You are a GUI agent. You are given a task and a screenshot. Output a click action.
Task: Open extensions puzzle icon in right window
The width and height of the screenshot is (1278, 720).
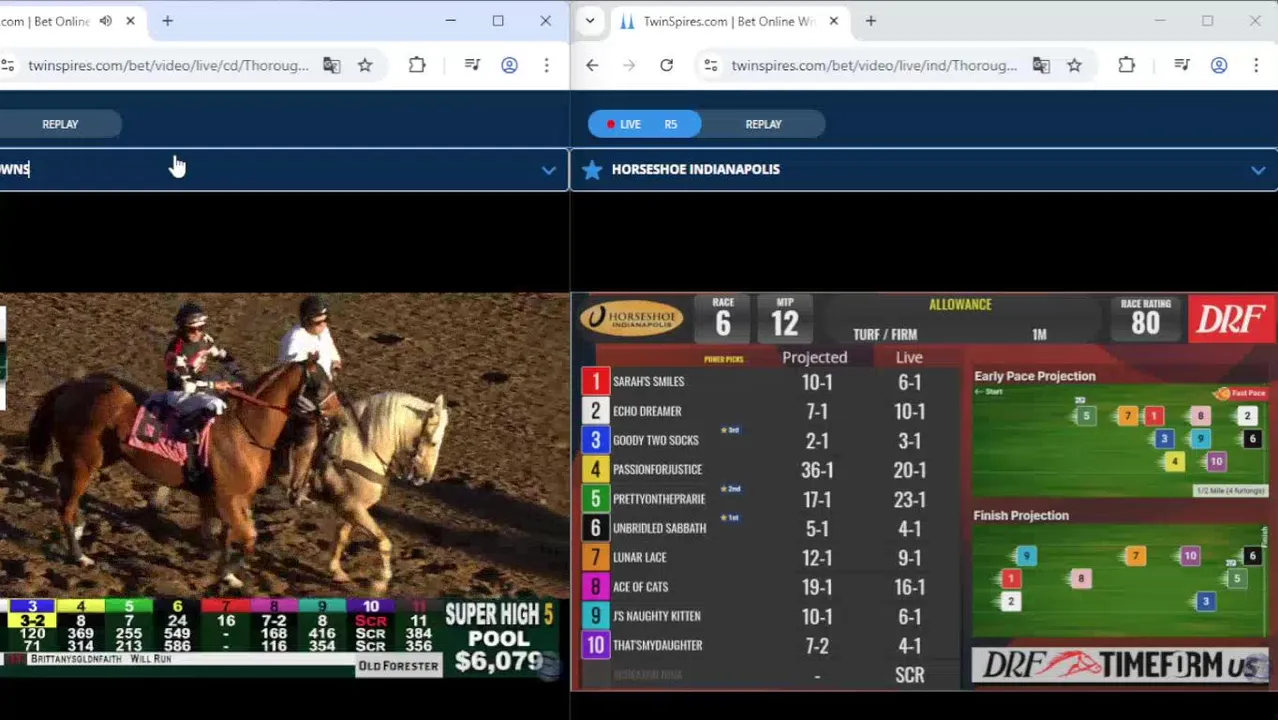1126,65
